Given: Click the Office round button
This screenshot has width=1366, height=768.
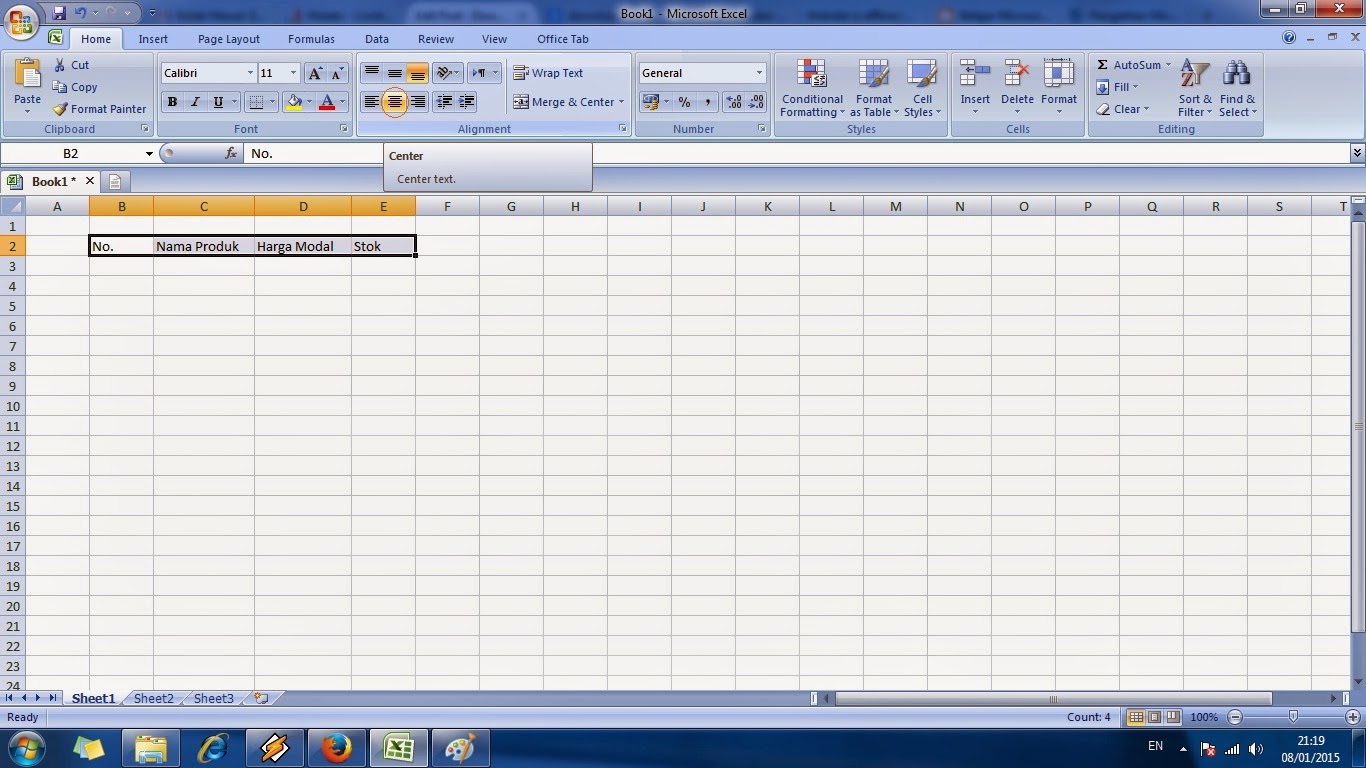Looking at the screenshot, I should (22, 20).
